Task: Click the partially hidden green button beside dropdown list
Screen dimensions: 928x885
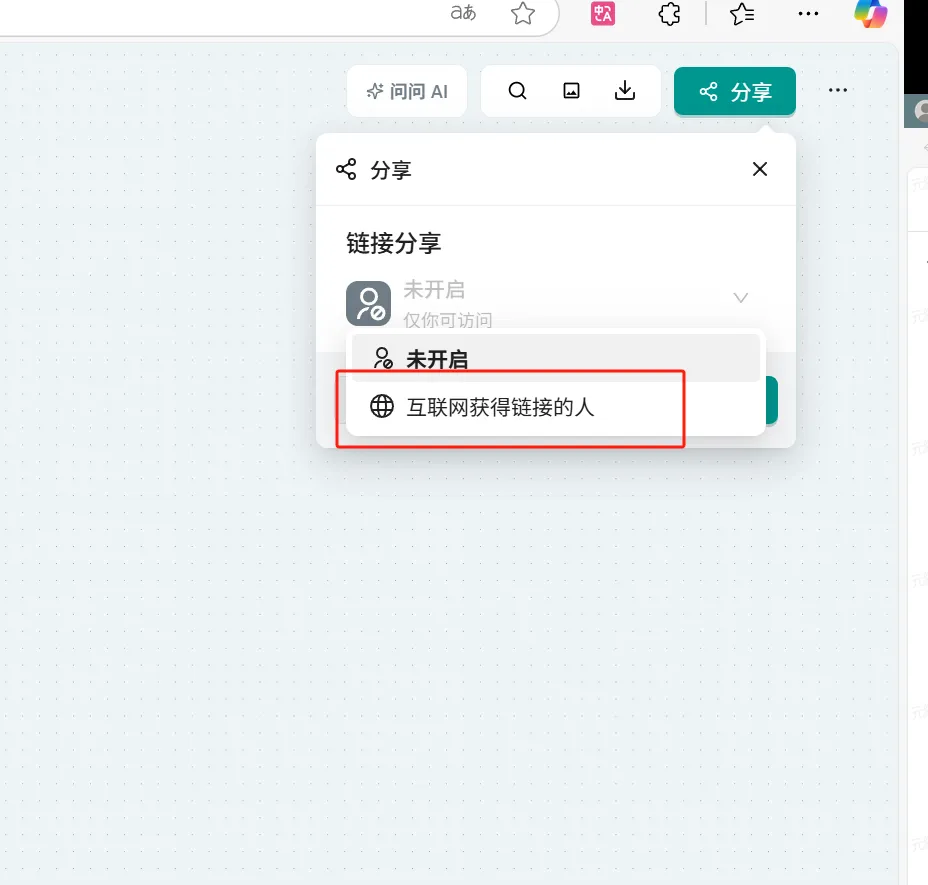Action: [771, 400]
